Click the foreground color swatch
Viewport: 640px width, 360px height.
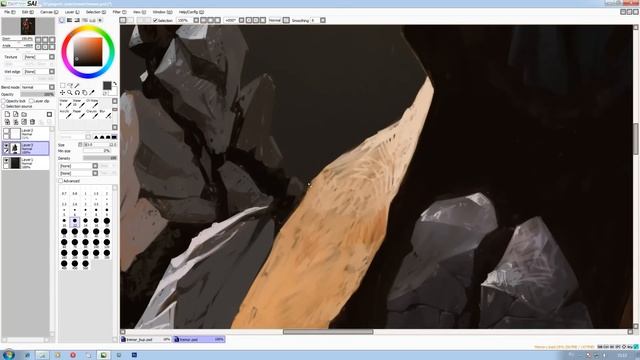[107, 86]
